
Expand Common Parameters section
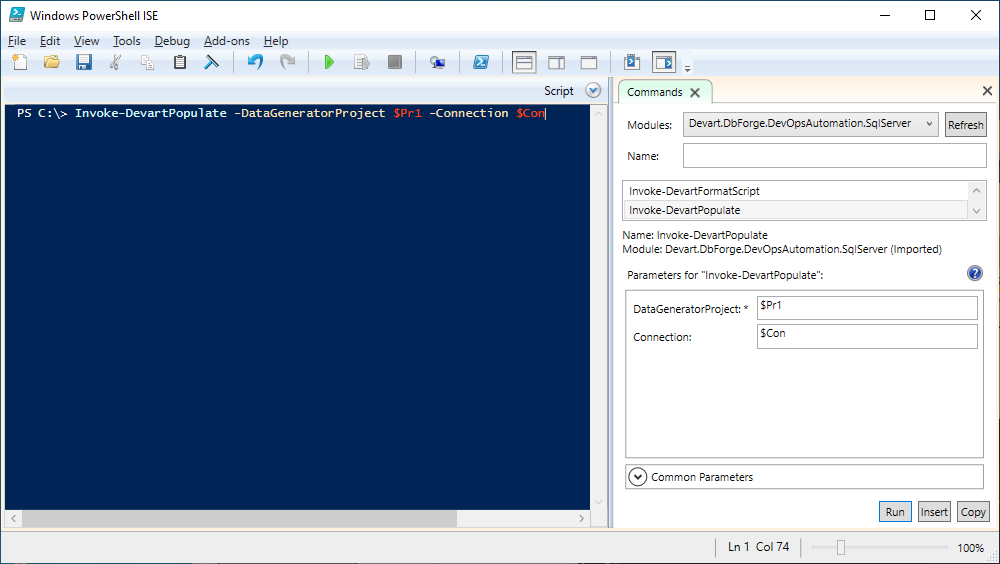[638, 477]
